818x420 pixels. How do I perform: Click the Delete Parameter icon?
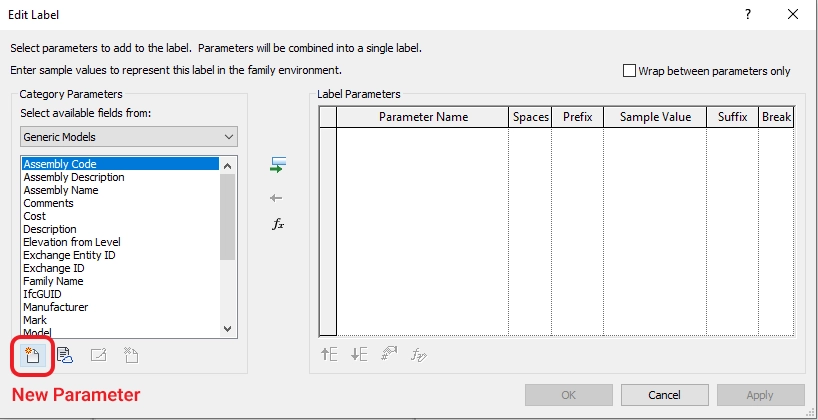[x=130, y=354]
